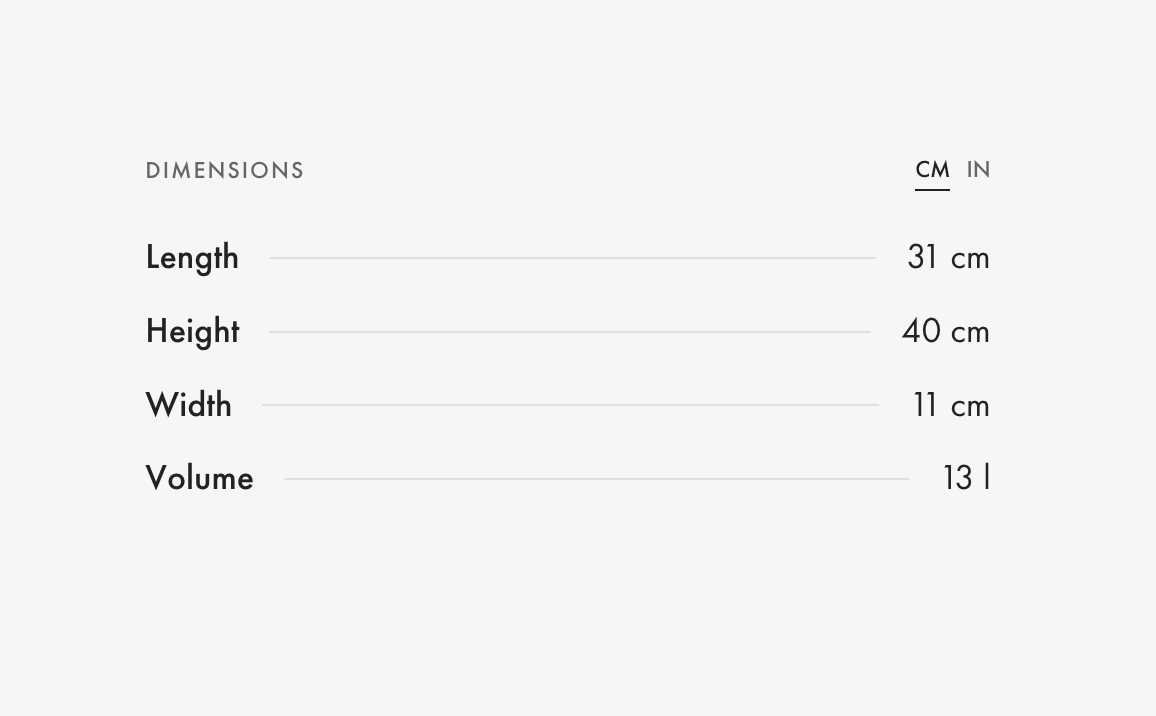Click the DIMENSIONS section heading

point(225,171)
